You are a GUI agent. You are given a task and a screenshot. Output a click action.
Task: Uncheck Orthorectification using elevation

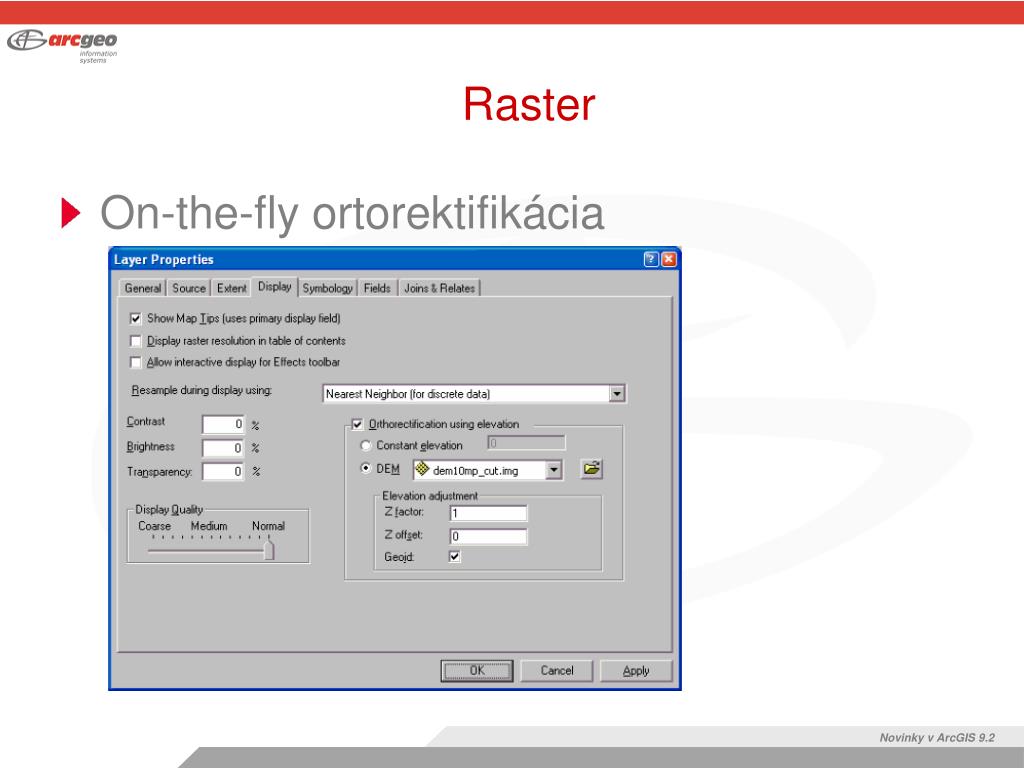[x=357, y=424]
